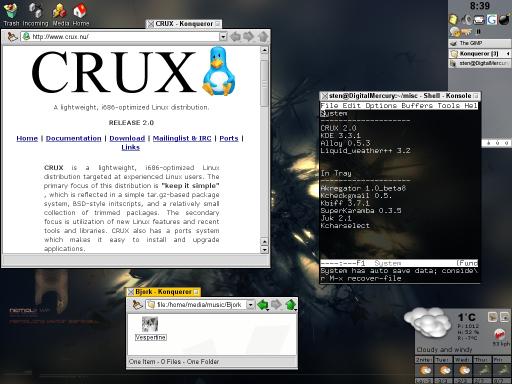
Task: Click the Bjork - Konqueror title tab
Action: [x=163, y=292]
